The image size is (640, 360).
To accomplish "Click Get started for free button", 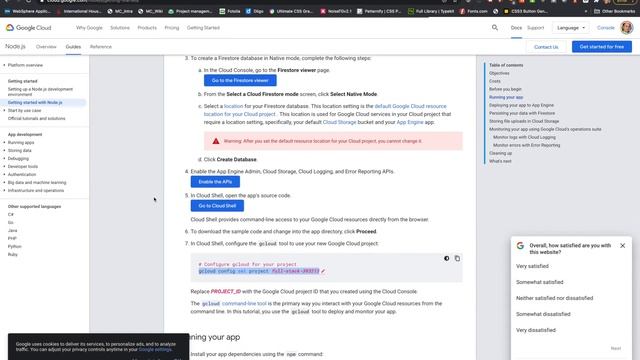I will point(602,47).
